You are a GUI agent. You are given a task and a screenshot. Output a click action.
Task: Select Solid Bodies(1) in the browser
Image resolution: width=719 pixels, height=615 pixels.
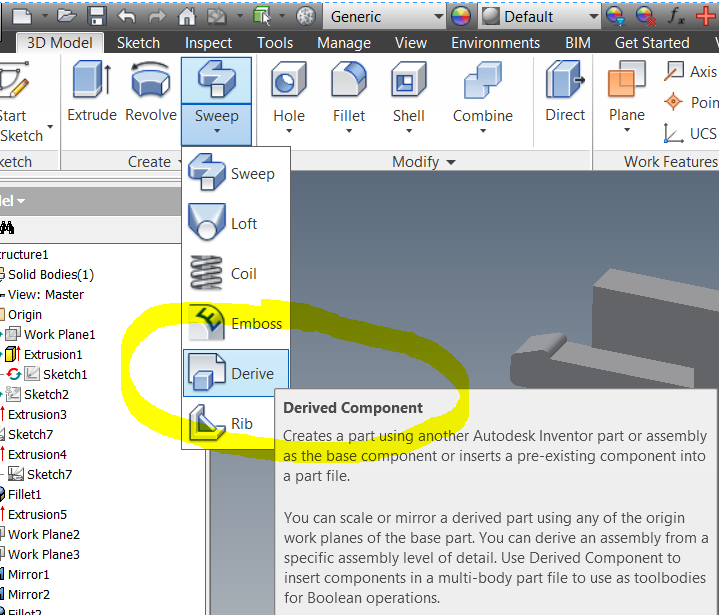point(50,274)
